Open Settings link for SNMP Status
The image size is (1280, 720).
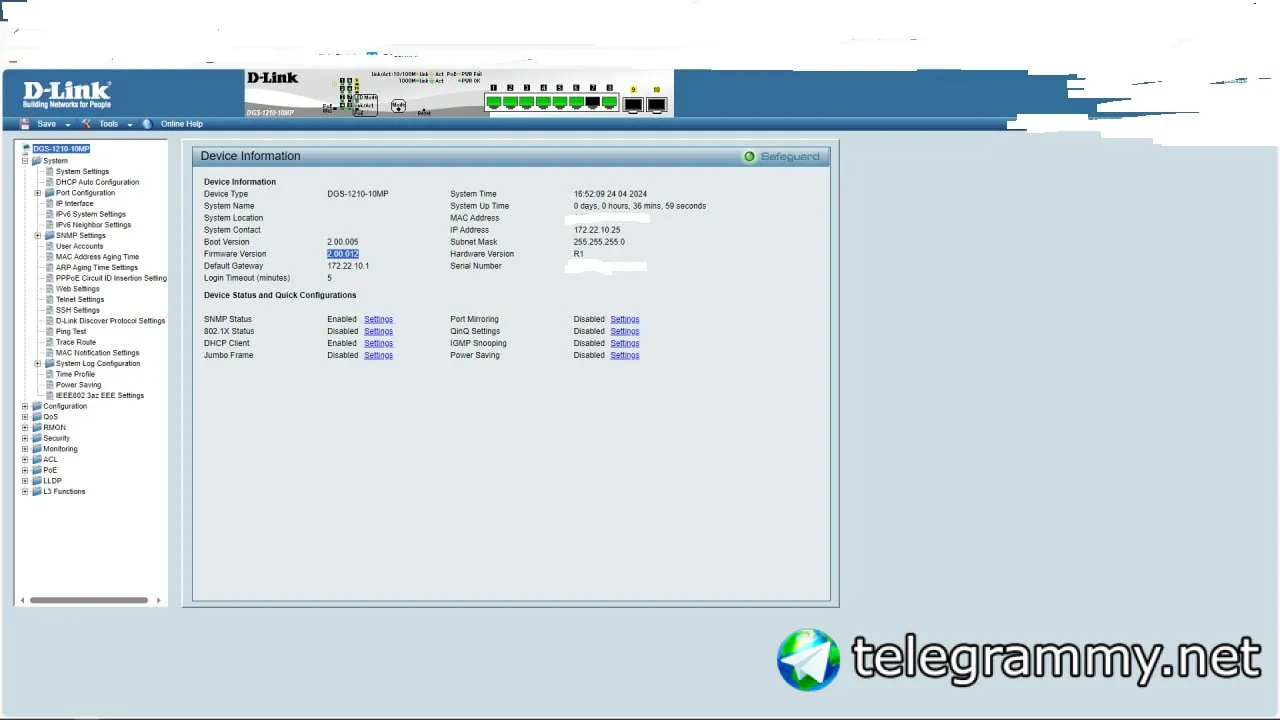[x=378, y=319]
